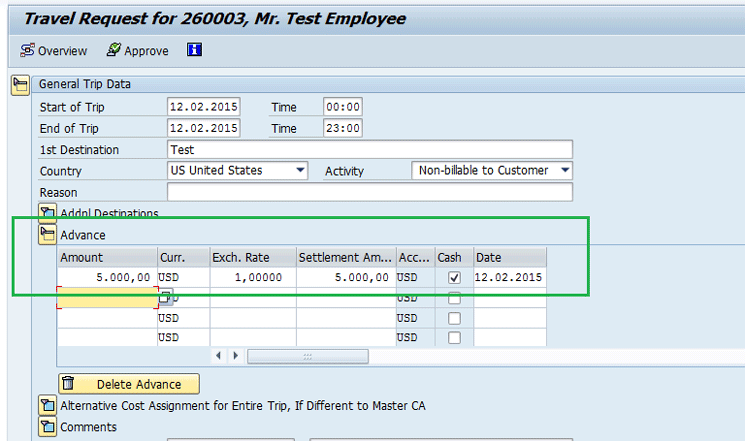
Task: Click the Approve pencil icon
Action: coord(114,50)
